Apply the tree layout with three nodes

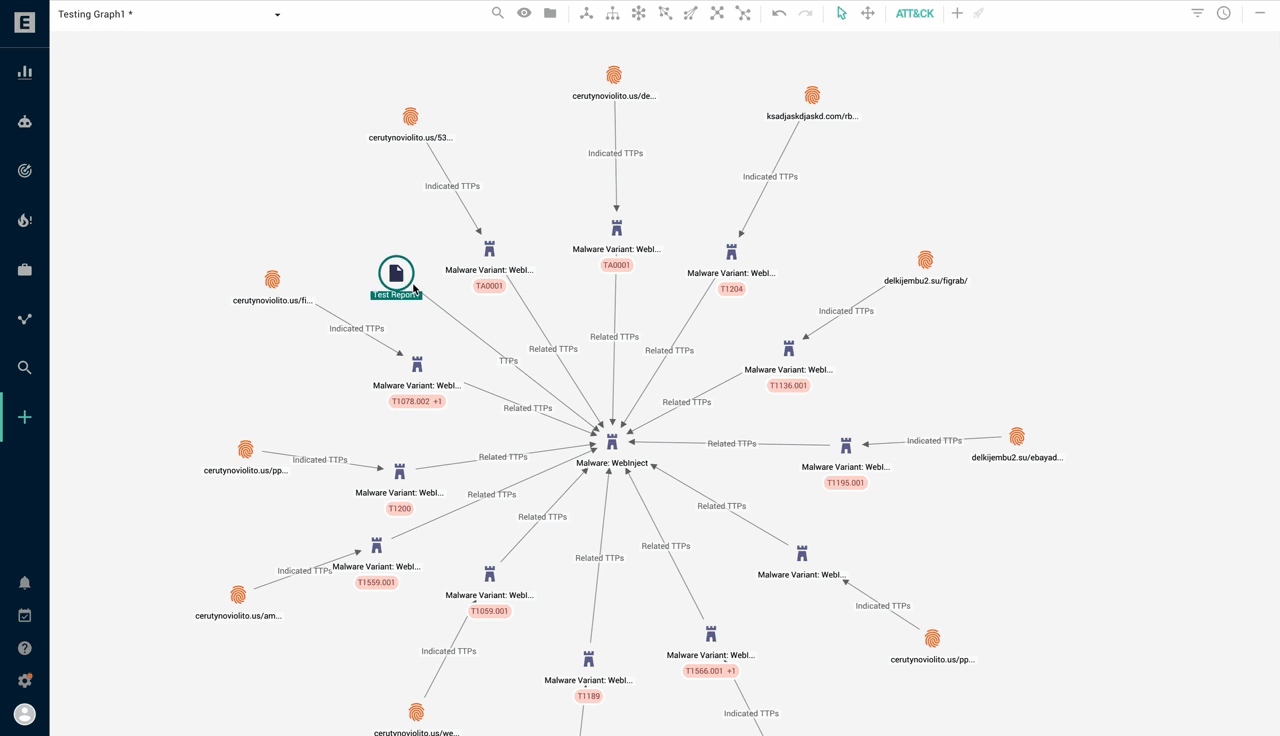586,13
